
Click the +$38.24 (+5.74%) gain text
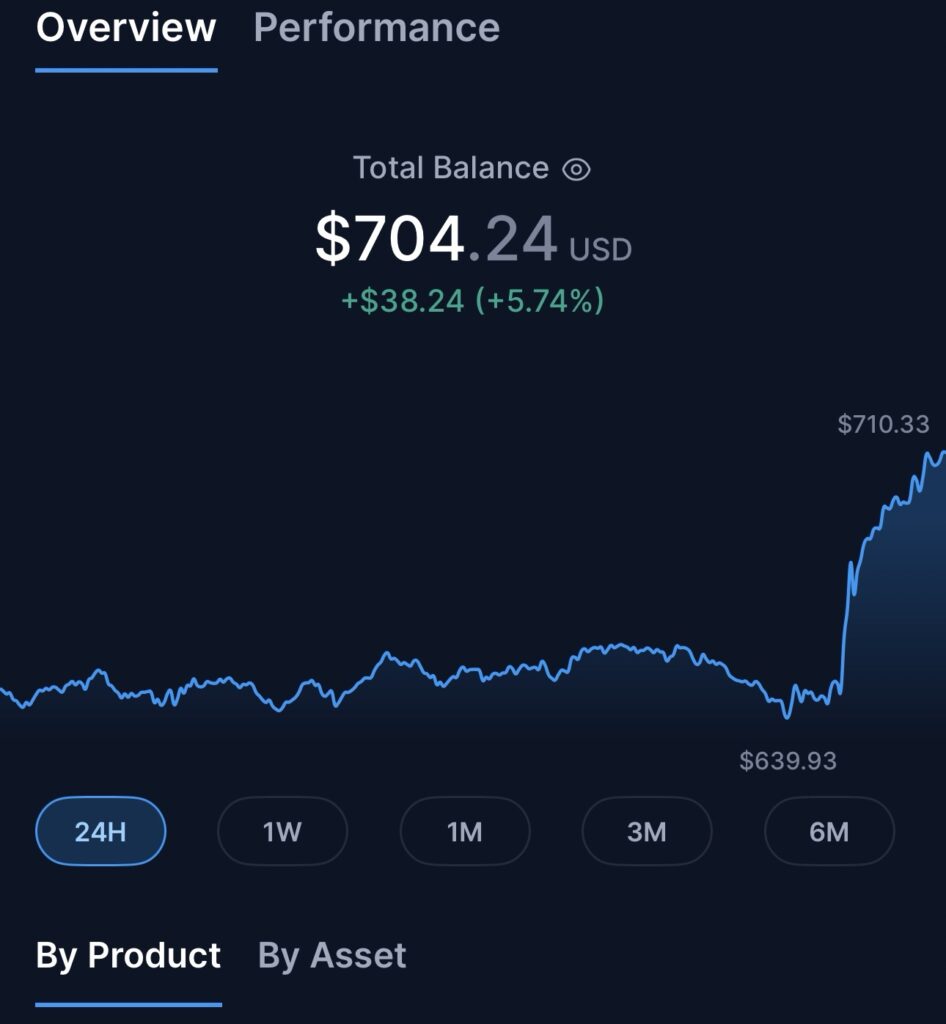(473, 301)
